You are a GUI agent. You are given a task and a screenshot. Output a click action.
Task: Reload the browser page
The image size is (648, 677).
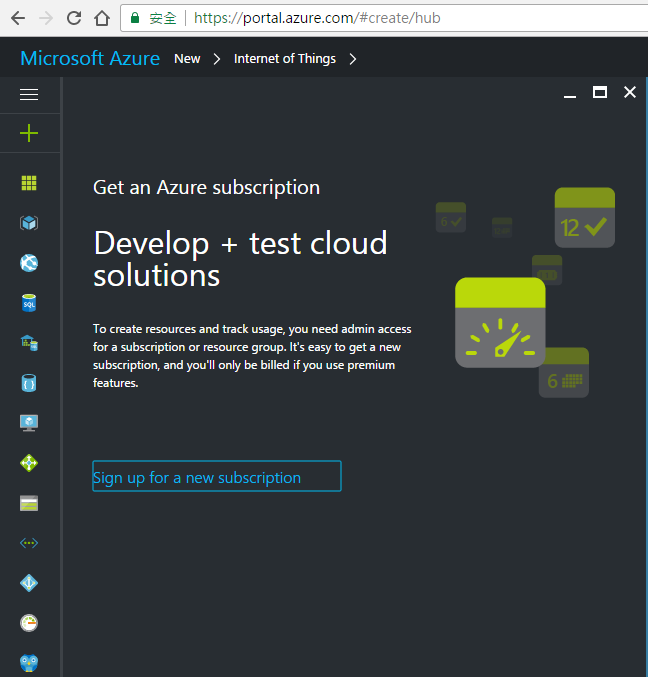click(74, 18)
